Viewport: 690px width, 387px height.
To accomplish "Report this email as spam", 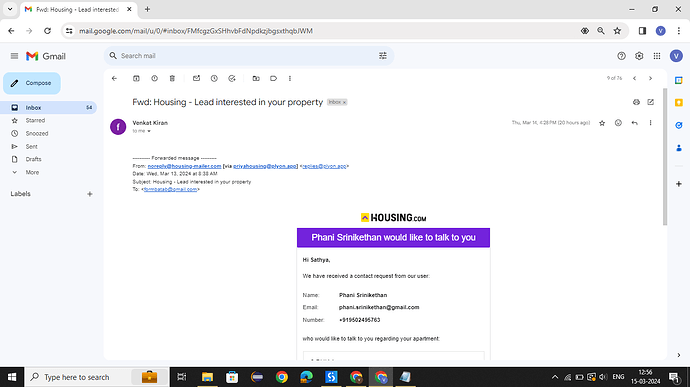I will [154, 78].
